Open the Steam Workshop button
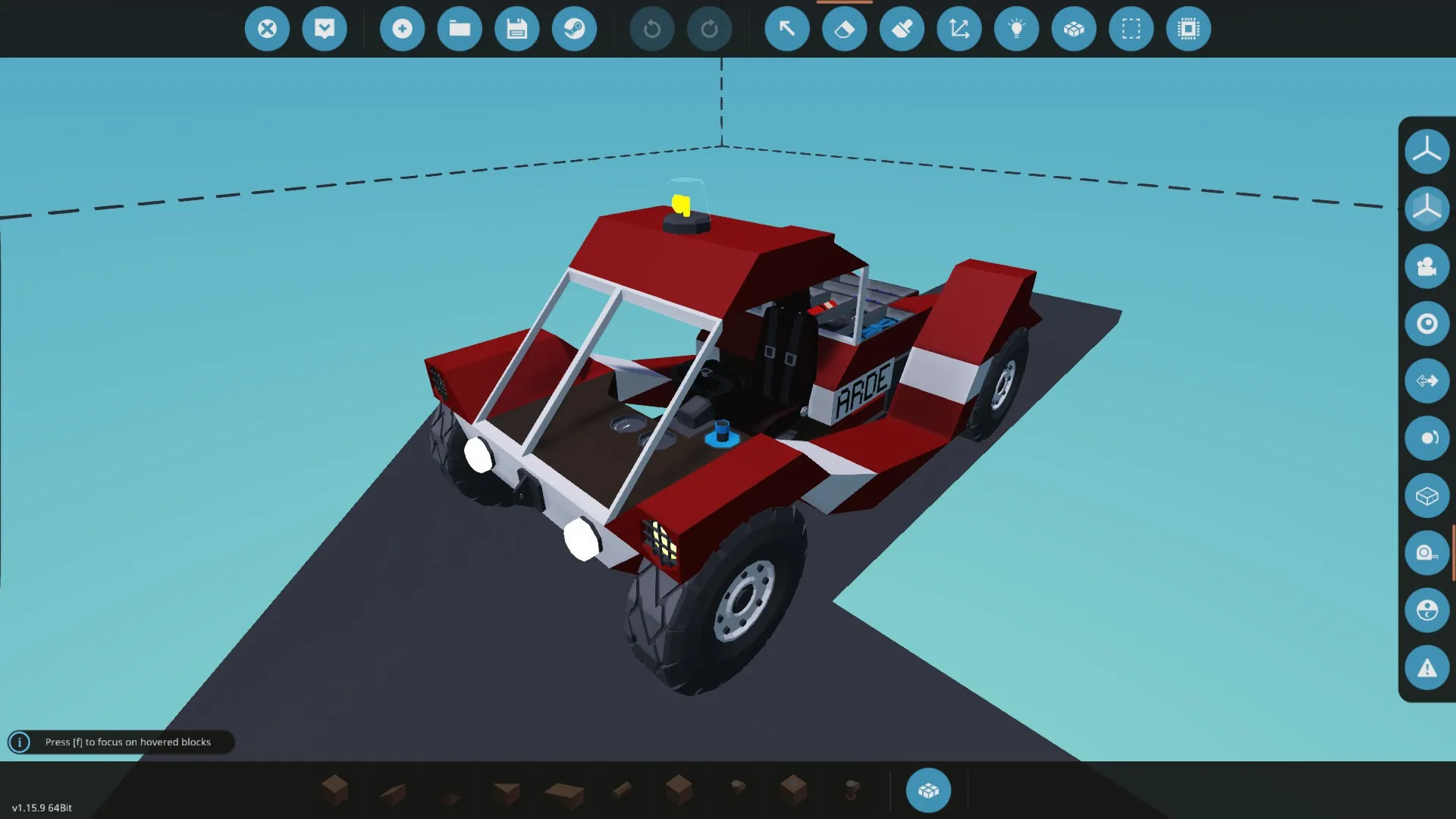This screenshot has width=1456, height=819. pos(574,29)
